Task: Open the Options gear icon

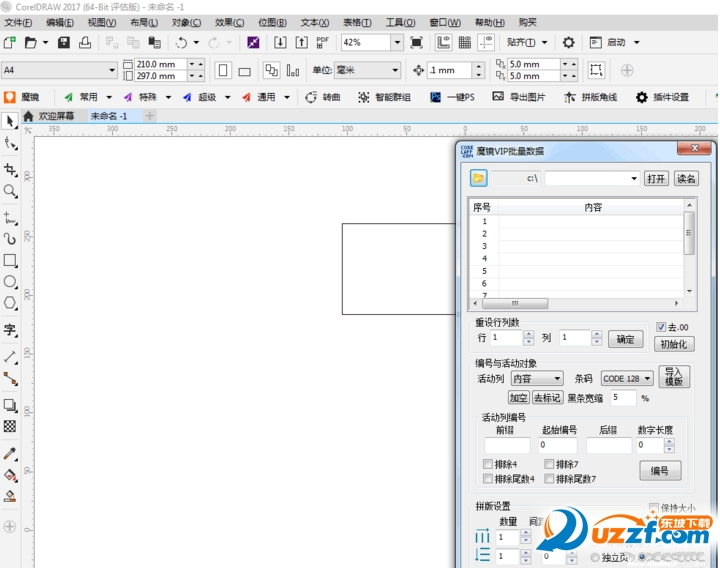Action: (x=568, y=43)
